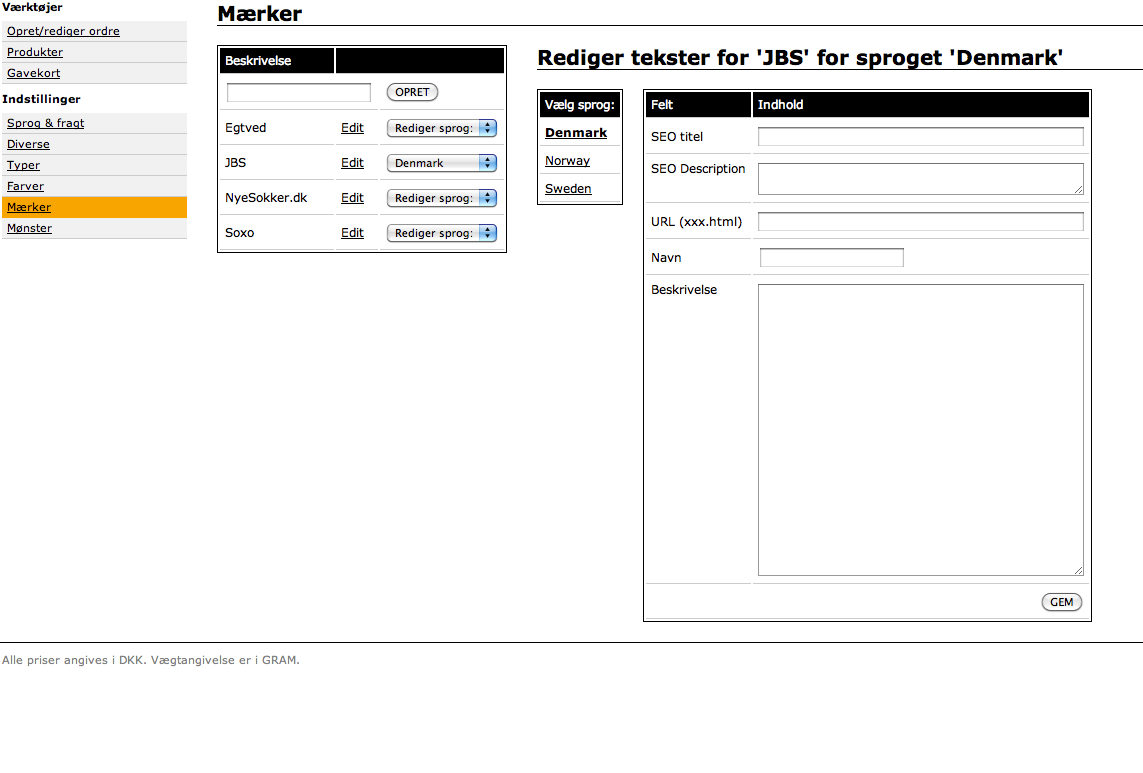The image size is (1143, 773).
Task: Open Denmark dropdown for JBS
Action: coord(442,163)
